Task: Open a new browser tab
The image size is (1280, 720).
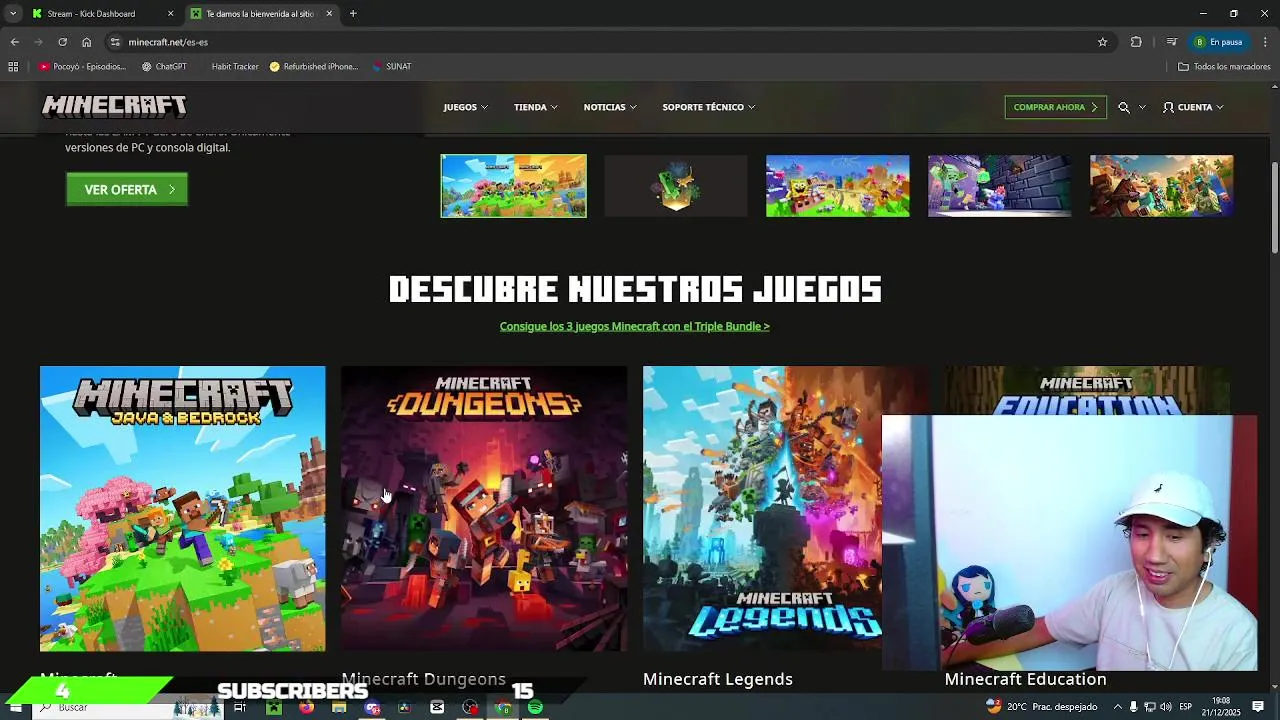Action: (353, 14)
